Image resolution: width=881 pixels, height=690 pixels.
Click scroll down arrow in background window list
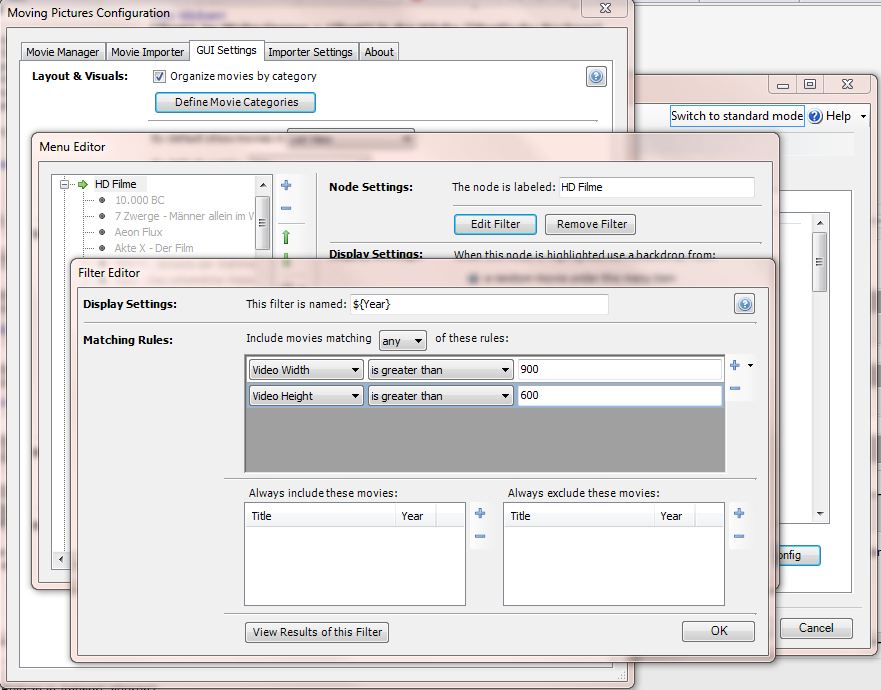tap(820, 514)
